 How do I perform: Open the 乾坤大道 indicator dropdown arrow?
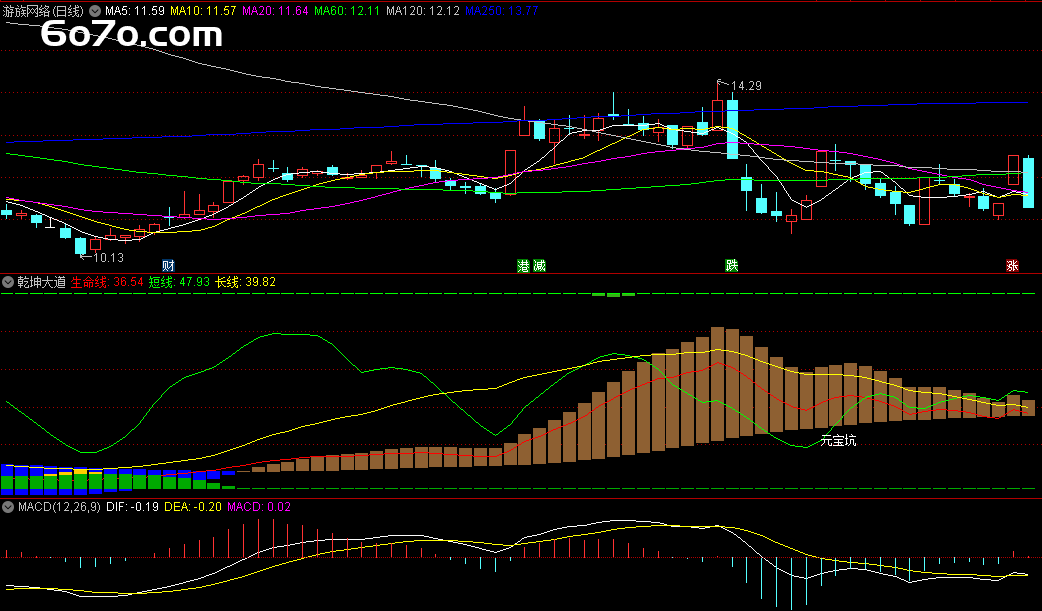pyautogui.click(x=9, y=282)
